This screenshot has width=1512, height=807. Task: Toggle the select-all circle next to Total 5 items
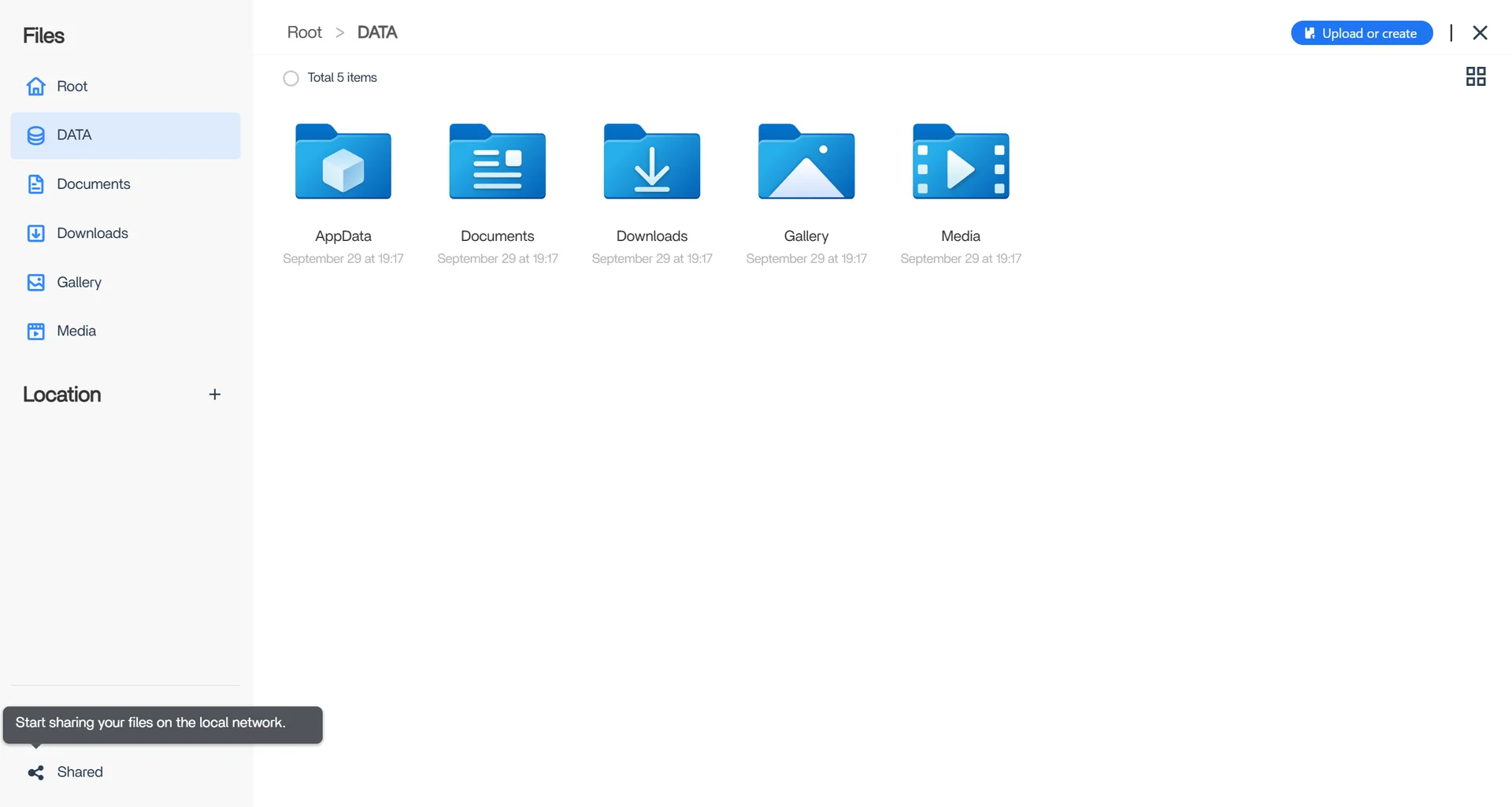coord(291,78)
